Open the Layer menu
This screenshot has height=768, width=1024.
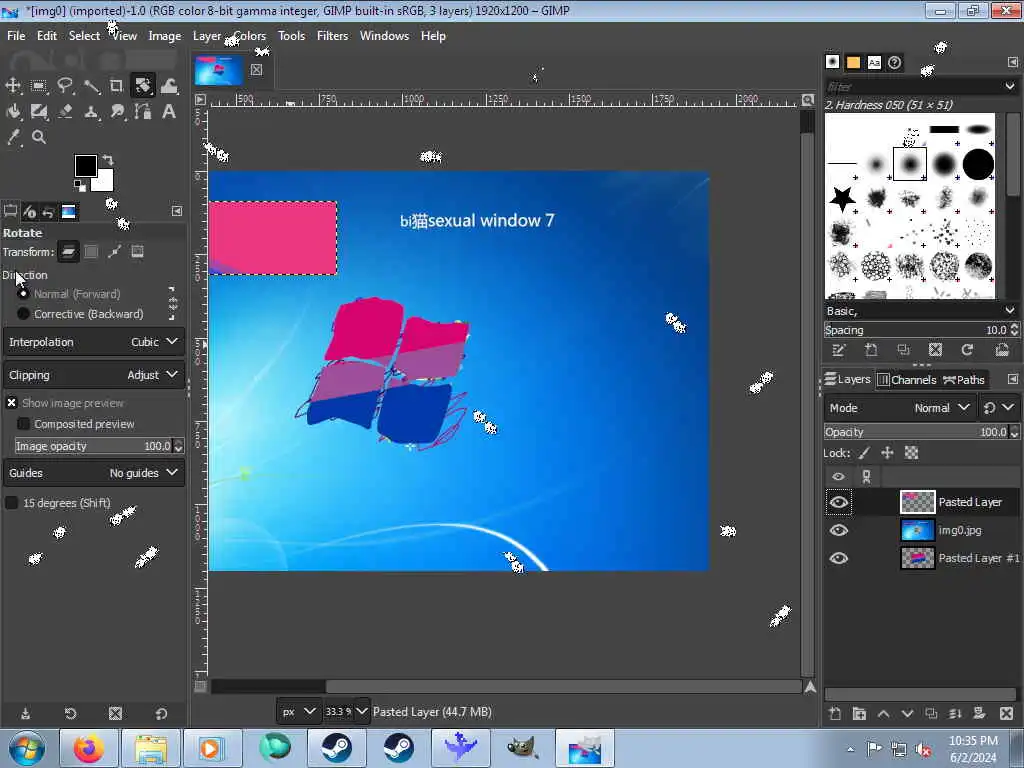point(207,36)
